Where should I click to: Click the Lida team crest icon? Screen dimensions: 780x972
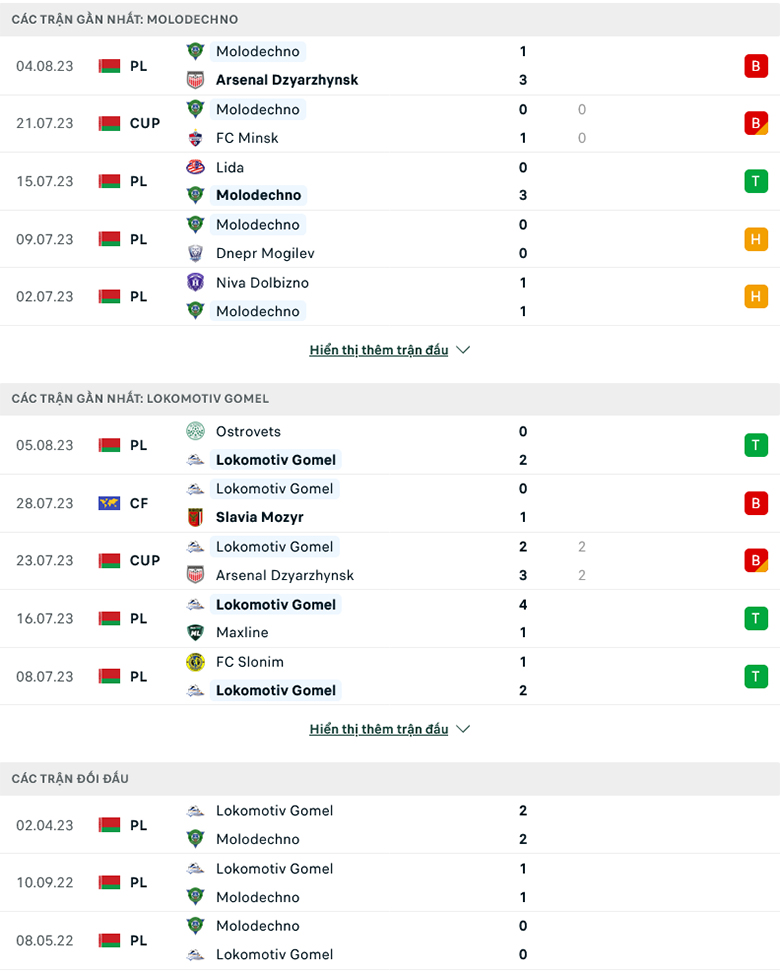point(194,168)
